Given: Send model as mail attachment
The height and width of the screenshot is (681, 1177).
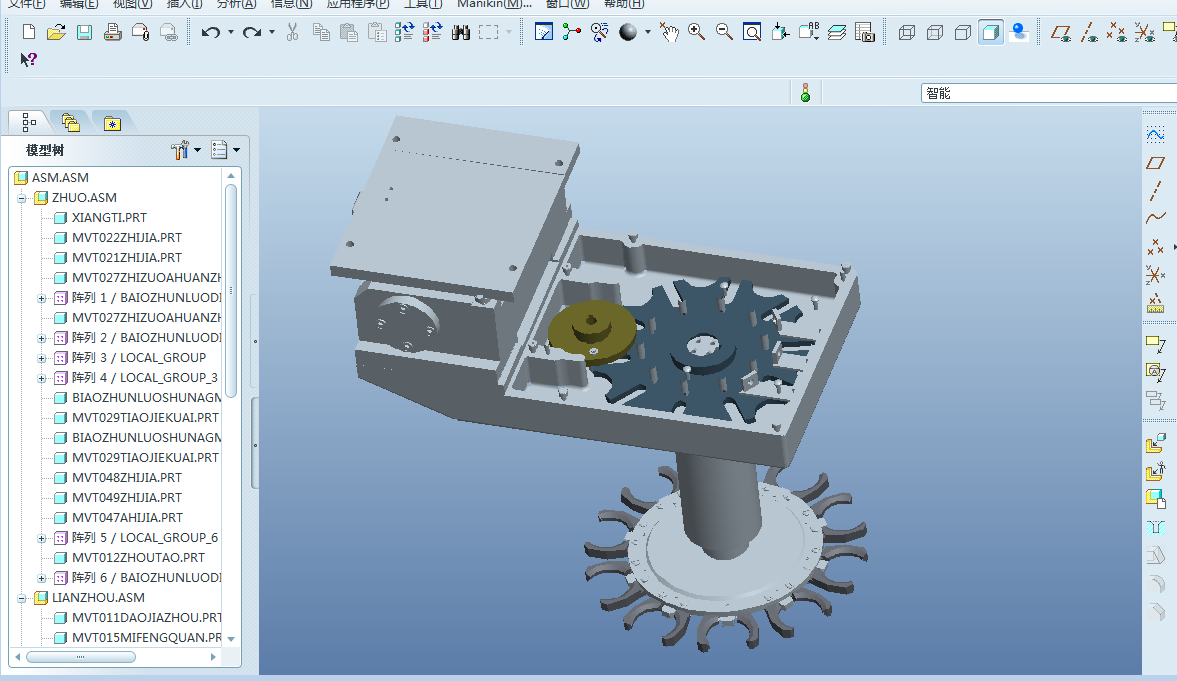Looking at the screenshot, I should tap(140, 32).
